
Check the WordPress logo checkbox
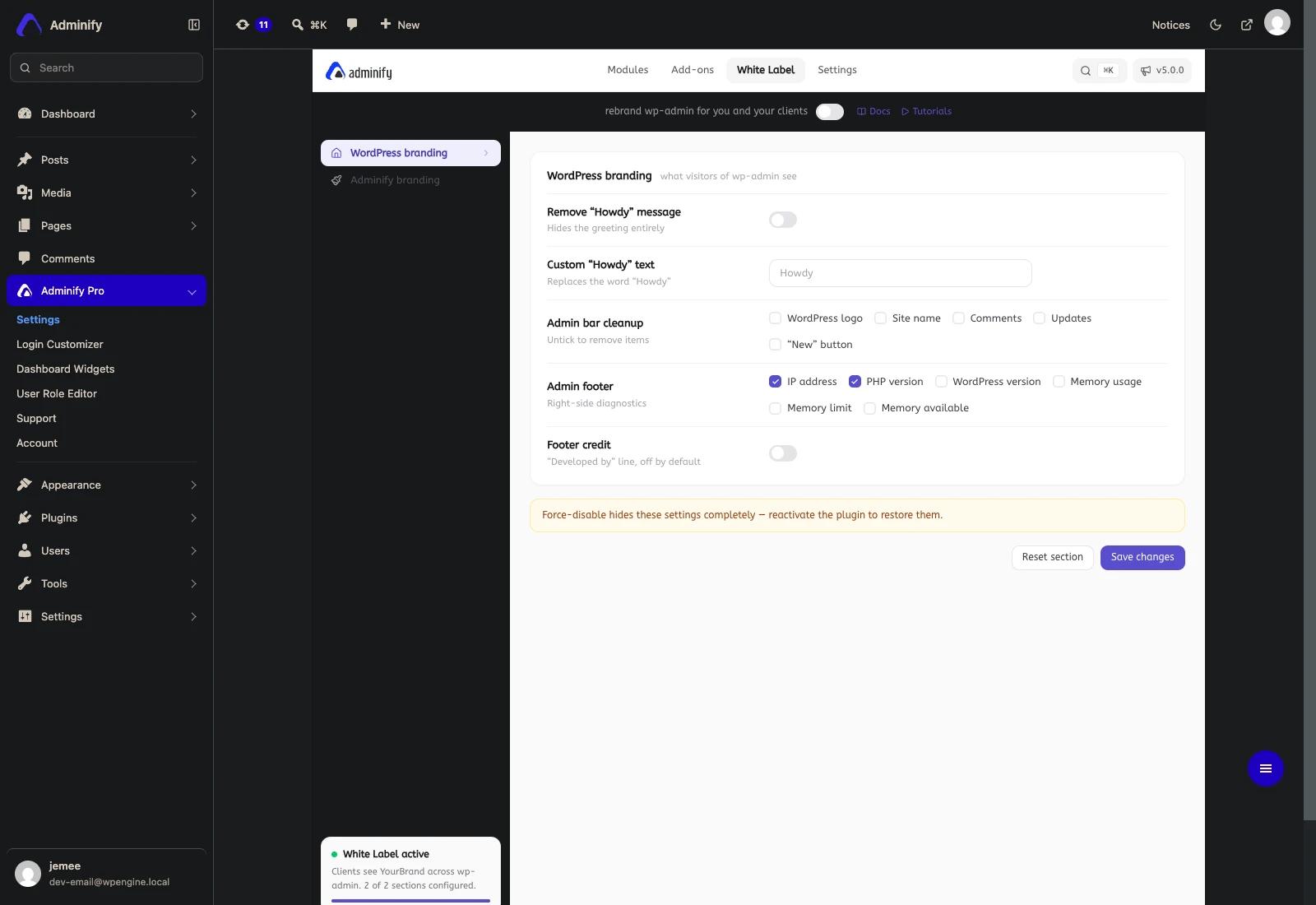click(775, 318)
